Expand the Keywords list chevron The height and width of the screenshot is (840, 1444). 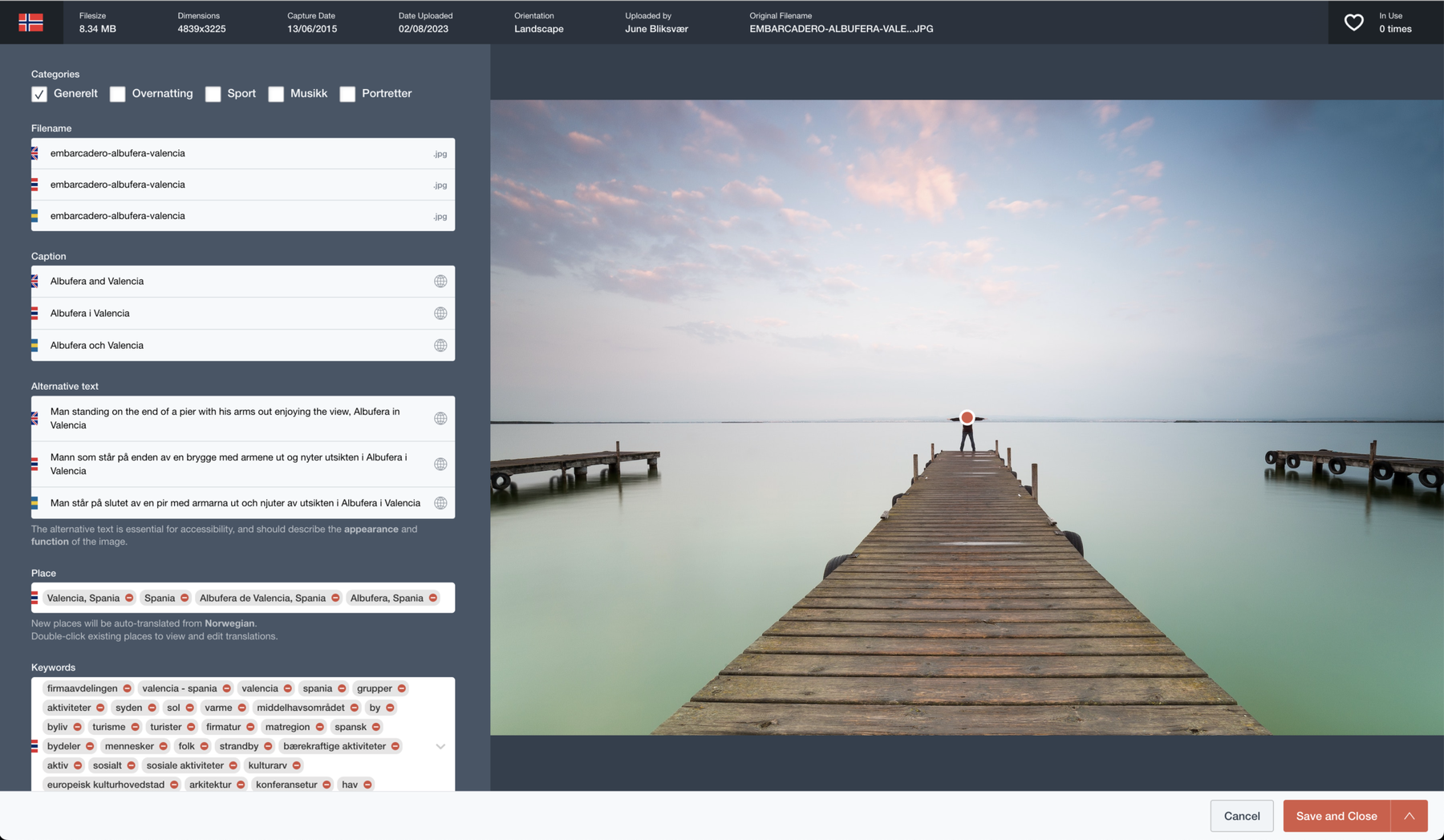point(440,747)
